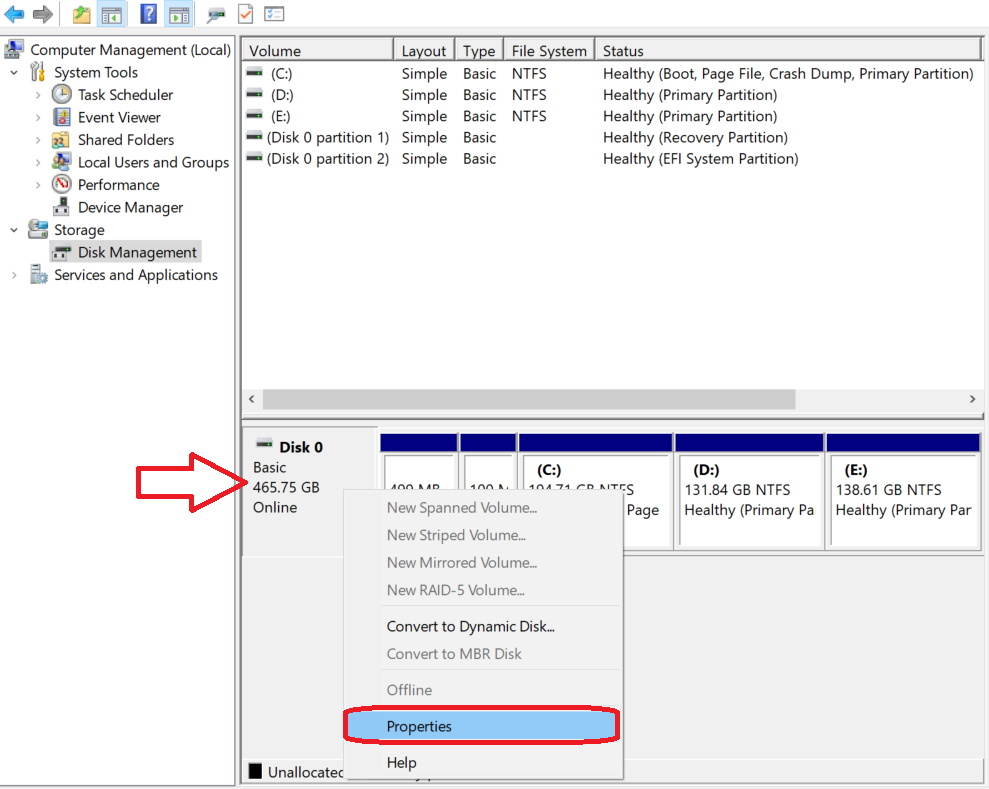The width and height of the screenshot is (989, 789).
Task: Click the drive icon beside (C:) volume
Action: [x=254, y=73]
